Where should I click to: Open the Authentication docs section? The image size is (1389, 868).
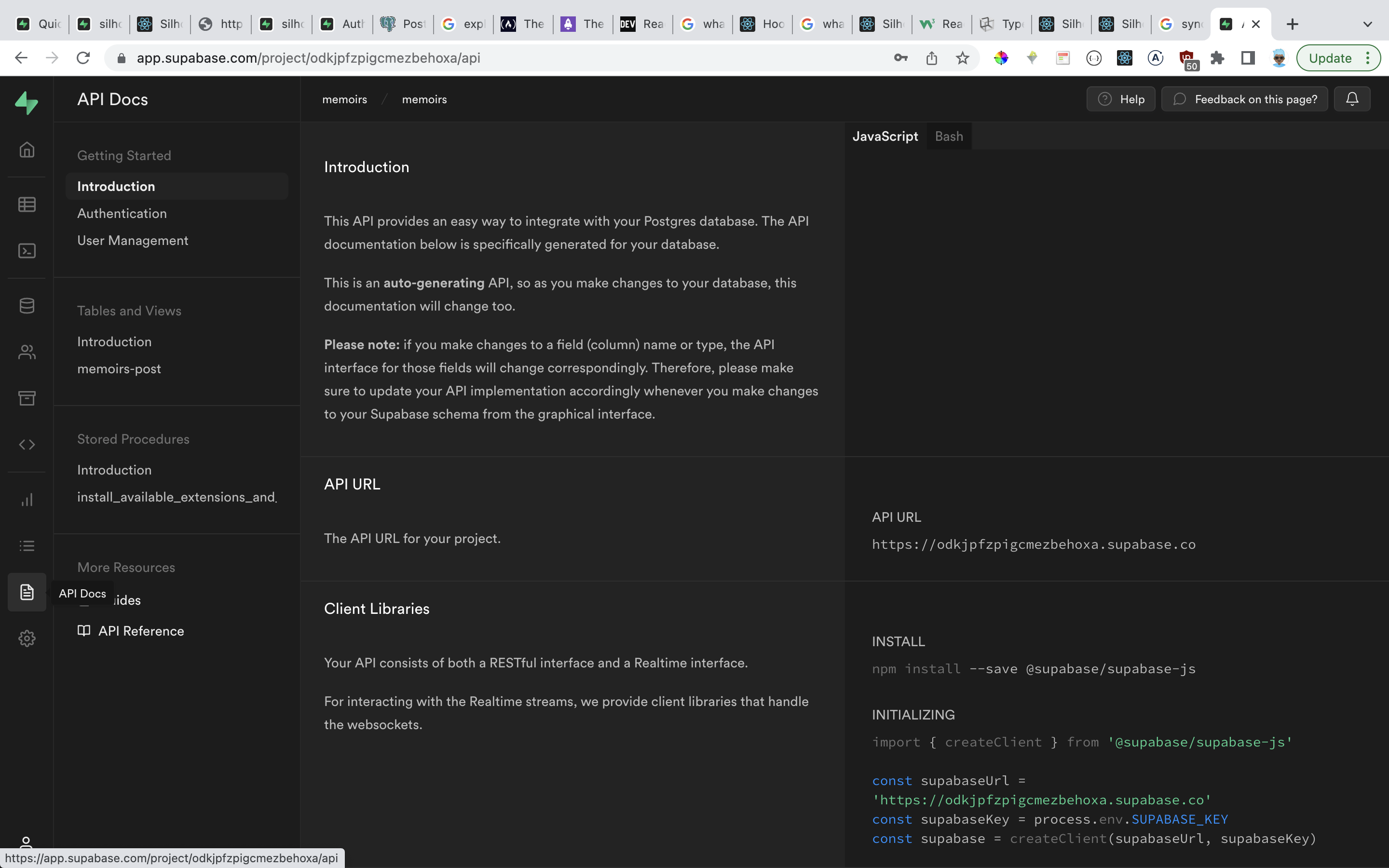(122, 213)
